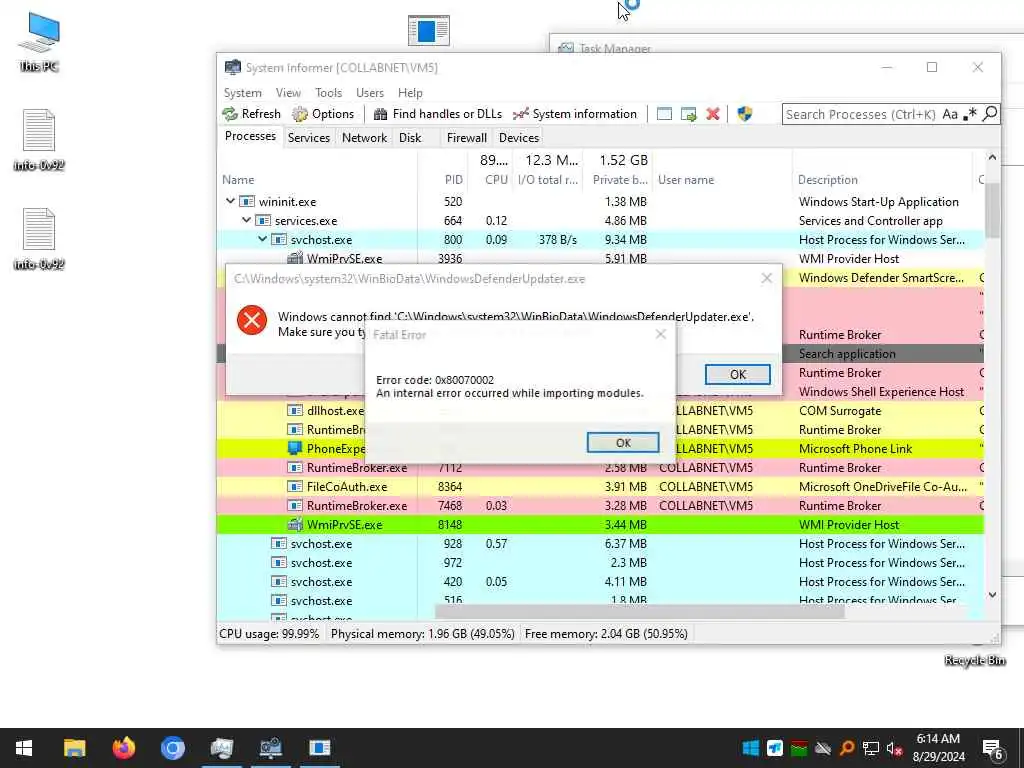Click the process list horizontal scrollbar

[639, 612]
